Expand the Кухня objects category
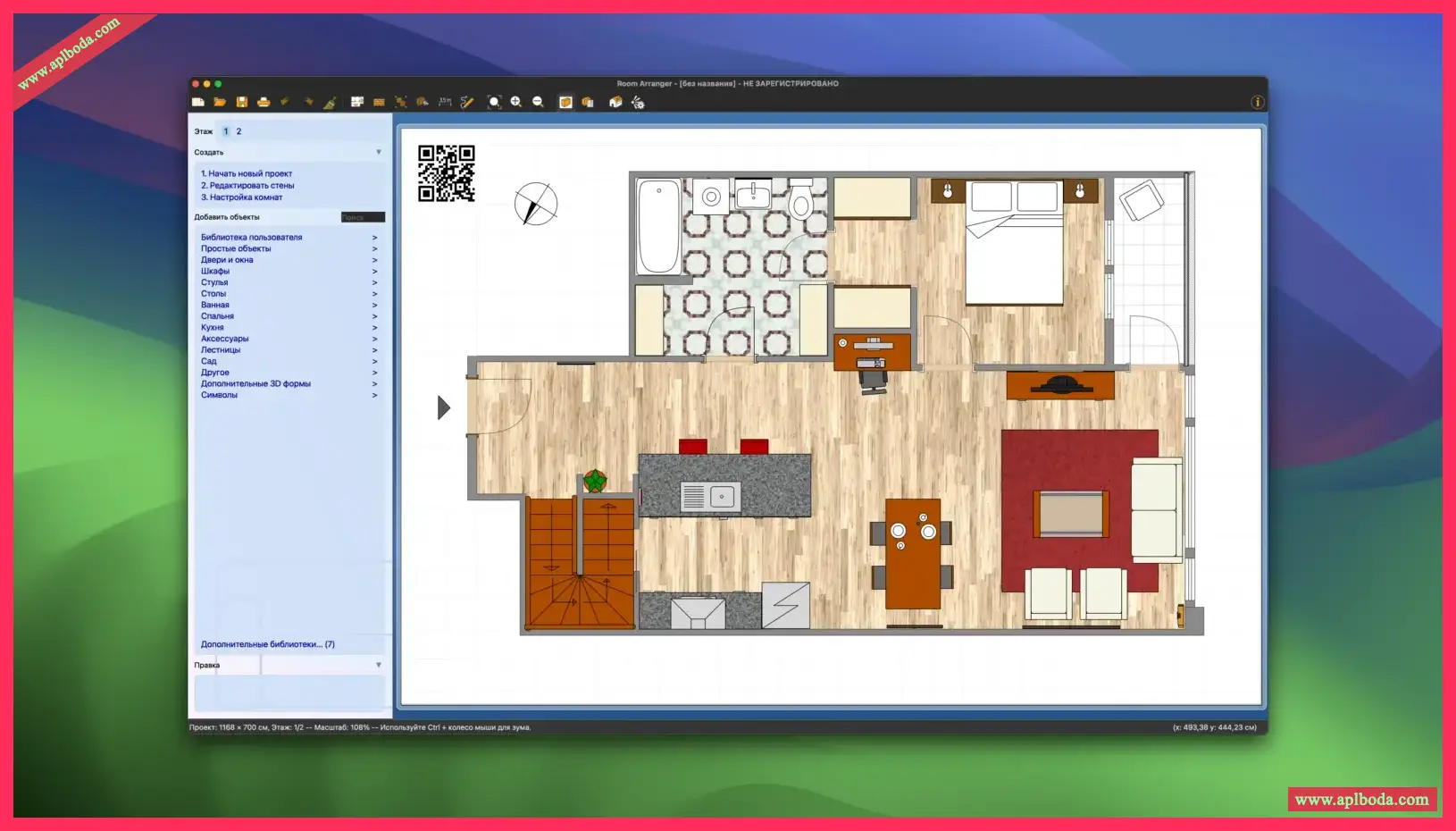The width and height of the screenshot is (1456, 831). [x=211, y=327]
